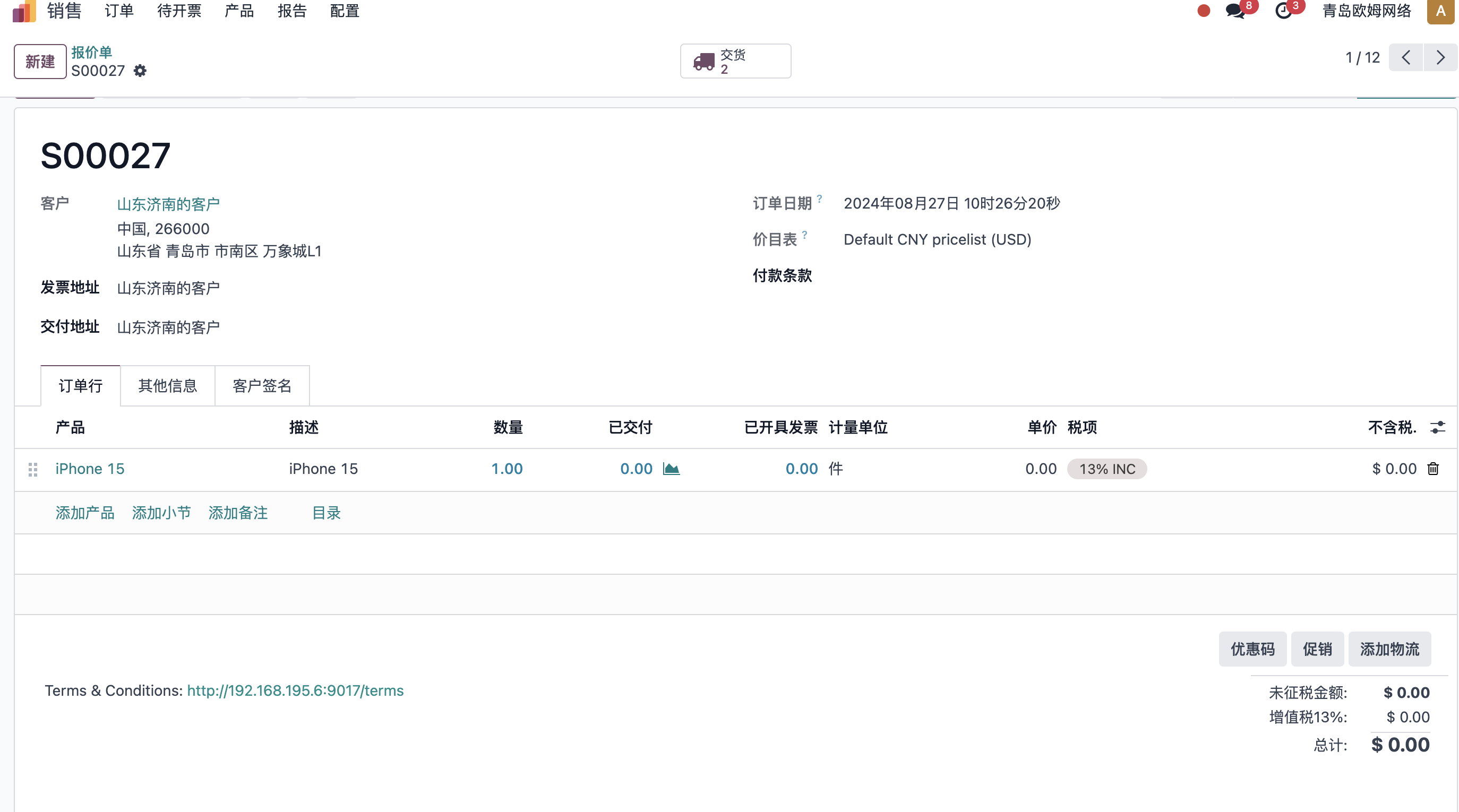This screenshot has width=1459, height=812.
Task: Click the 价目表 help question mark
Action: 804,235
